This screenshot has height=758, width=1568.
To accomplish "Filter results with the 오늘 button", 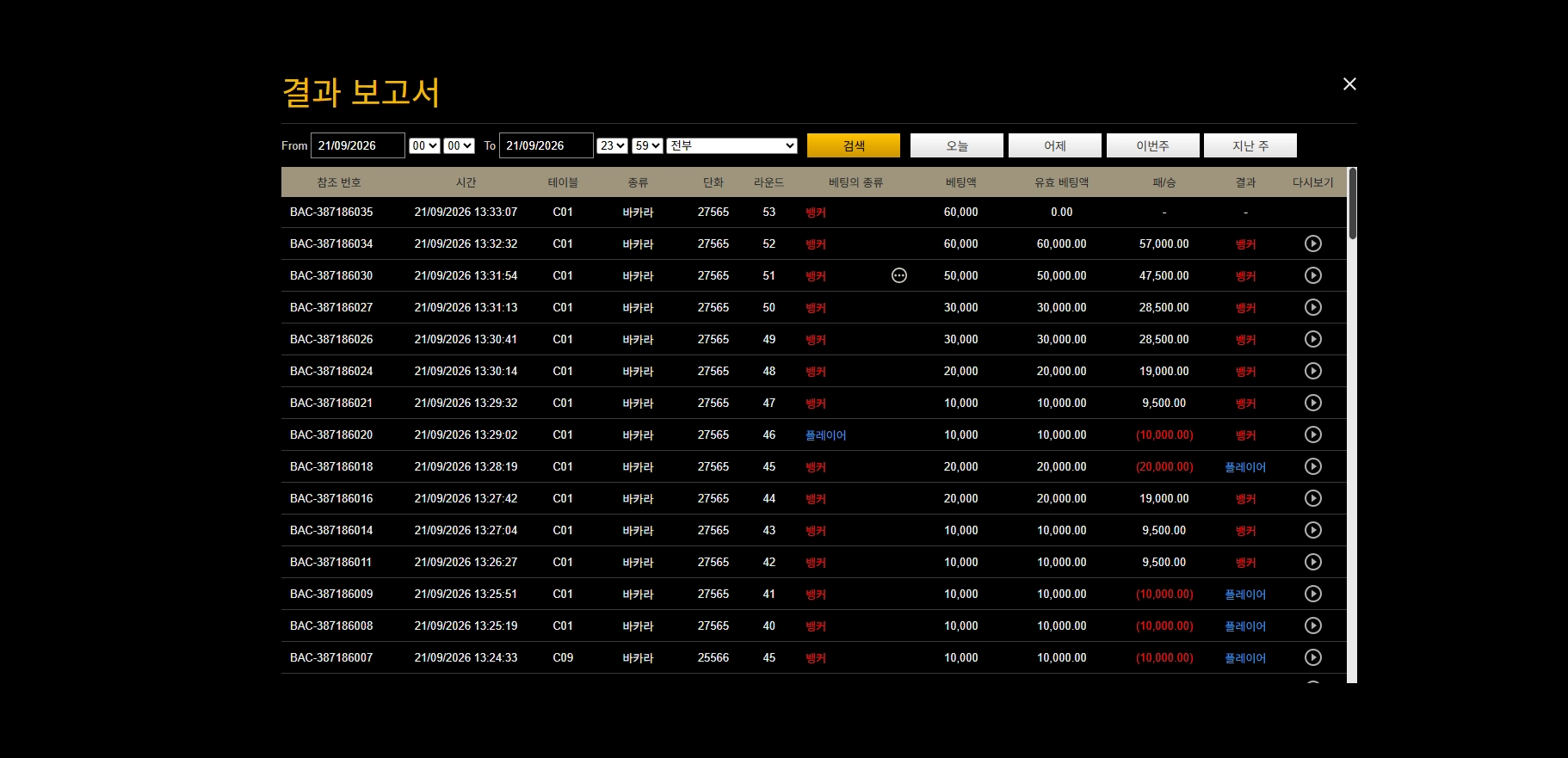I will click(957, 145).
